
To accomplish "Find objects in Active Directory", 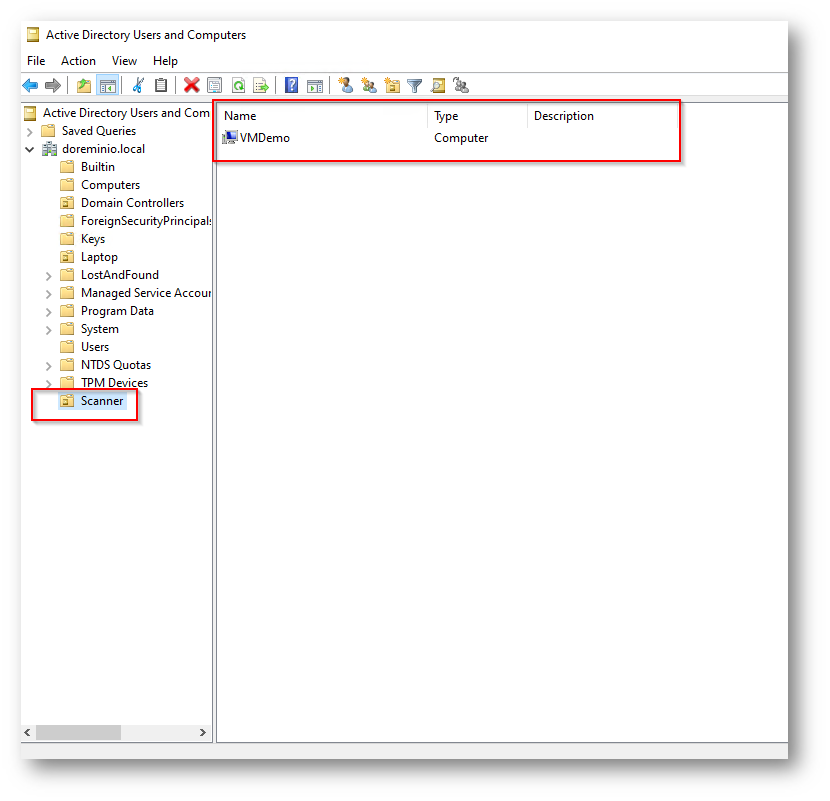I will pyautogui.click(x=438, y=85).
